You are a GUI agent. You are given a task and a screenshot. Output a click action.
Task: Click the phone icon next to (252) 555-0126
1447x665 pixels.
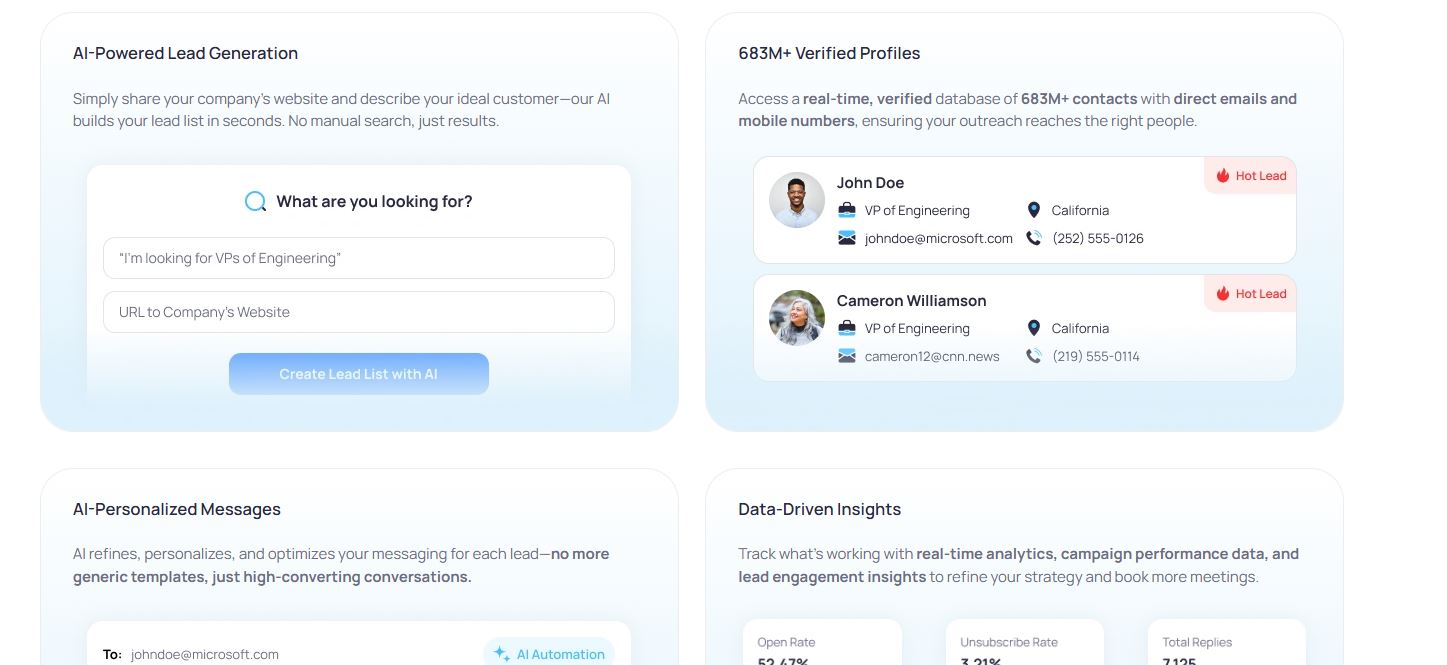[x=1034, y=238]
